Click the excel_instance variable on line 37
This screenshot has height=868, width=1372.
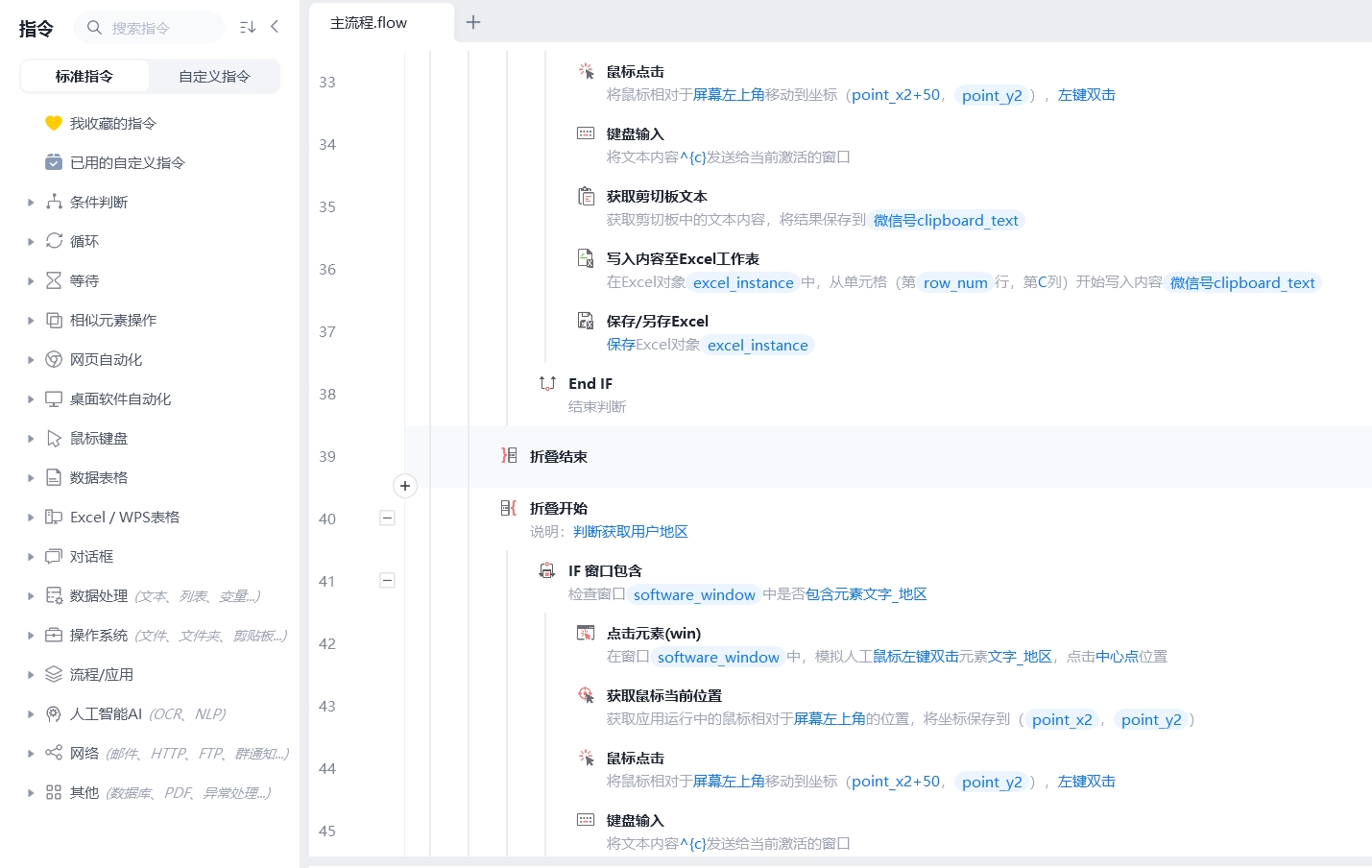[x=758, y=346]
